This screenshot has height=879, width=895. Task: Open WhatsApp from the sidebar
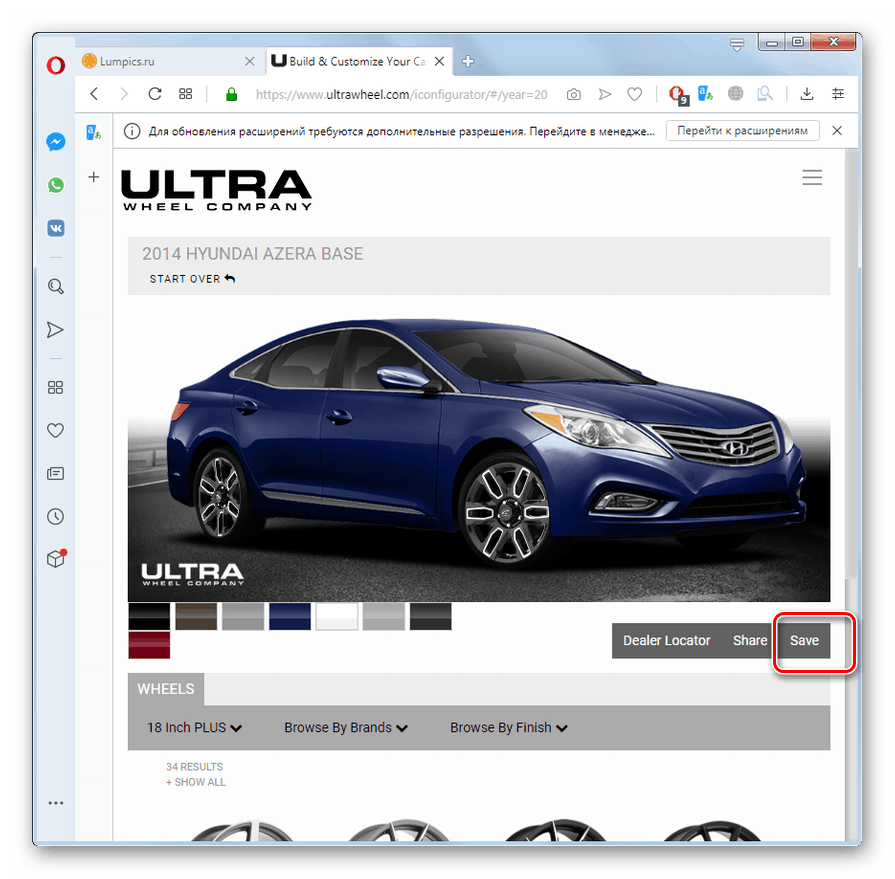(x=55, y=184)
